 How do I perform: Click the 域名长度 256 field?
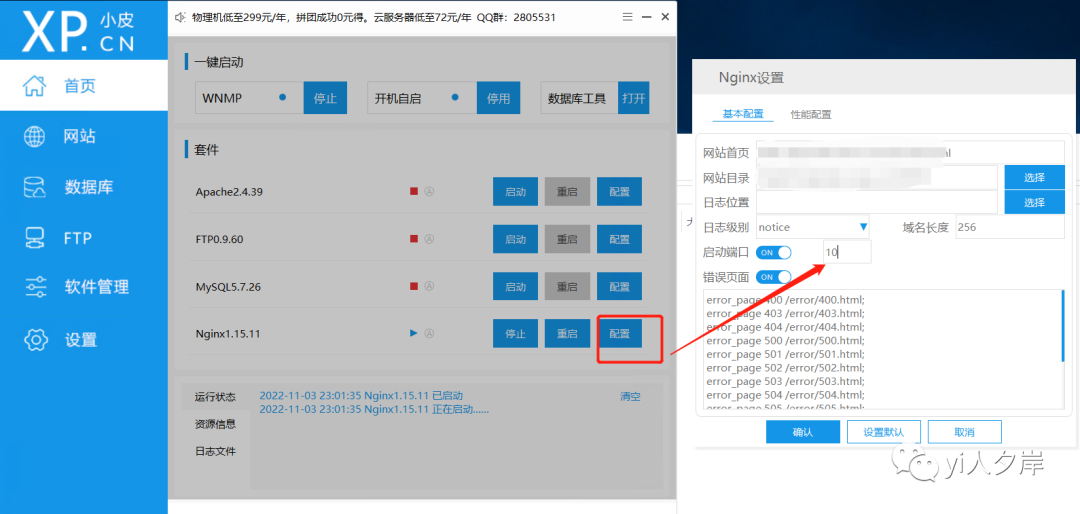click(1009, 227)
